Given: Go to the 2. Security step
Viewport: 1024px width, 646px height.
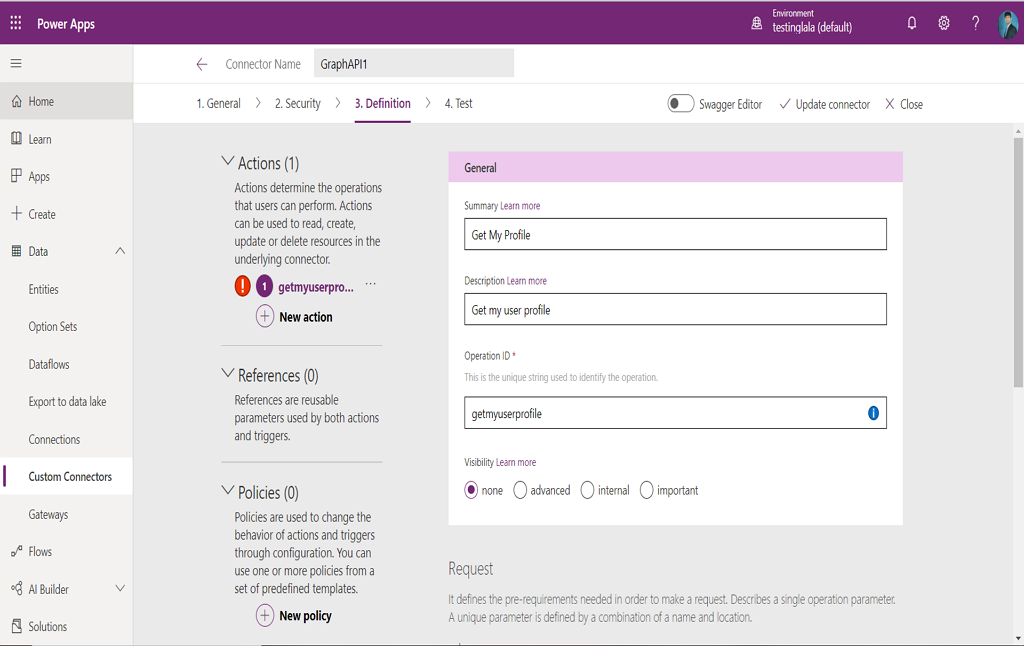Looking at the screenshot, I should click(298, 104).
